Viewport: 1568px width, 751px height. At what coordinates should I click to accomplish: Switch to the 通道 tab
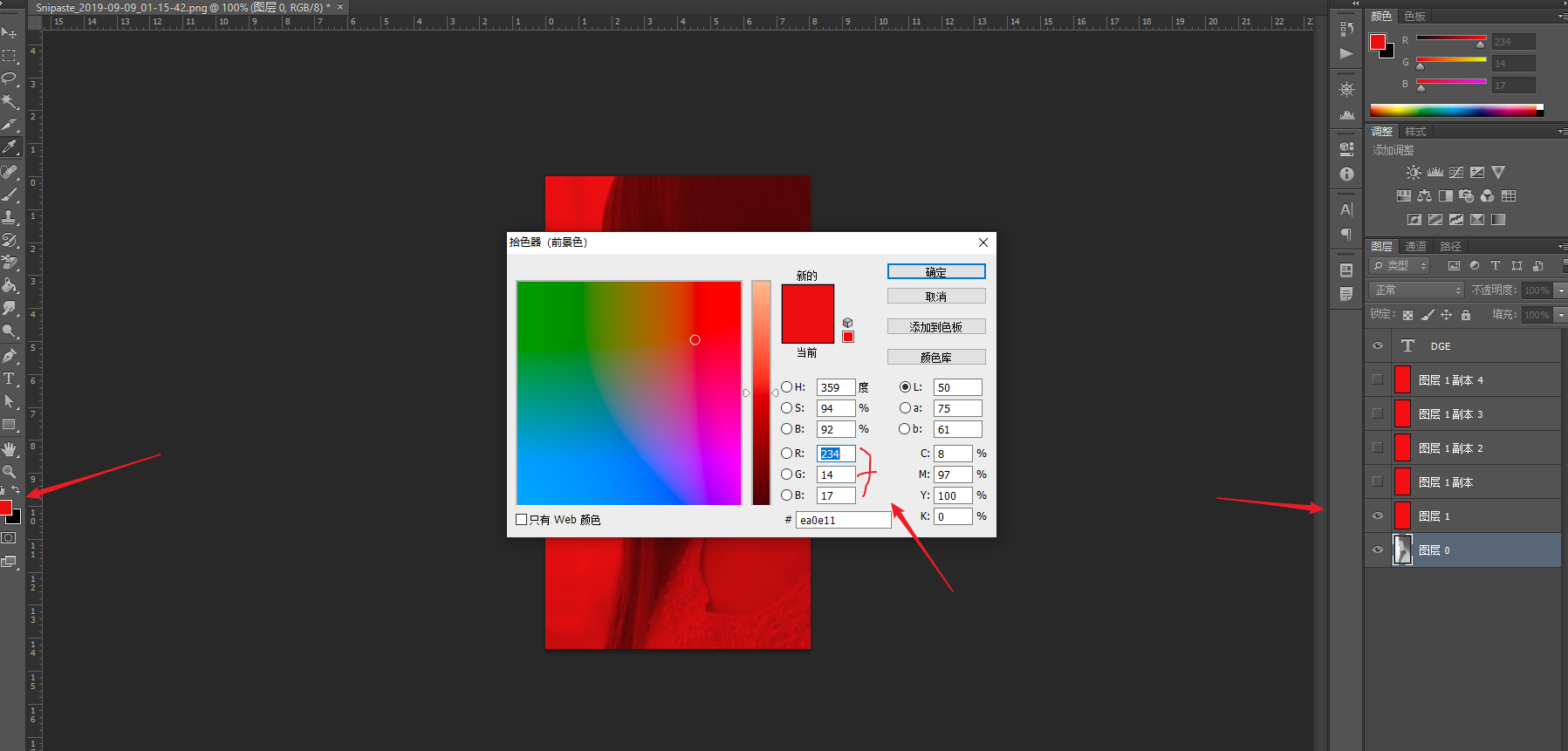(x=1415, y=247)
